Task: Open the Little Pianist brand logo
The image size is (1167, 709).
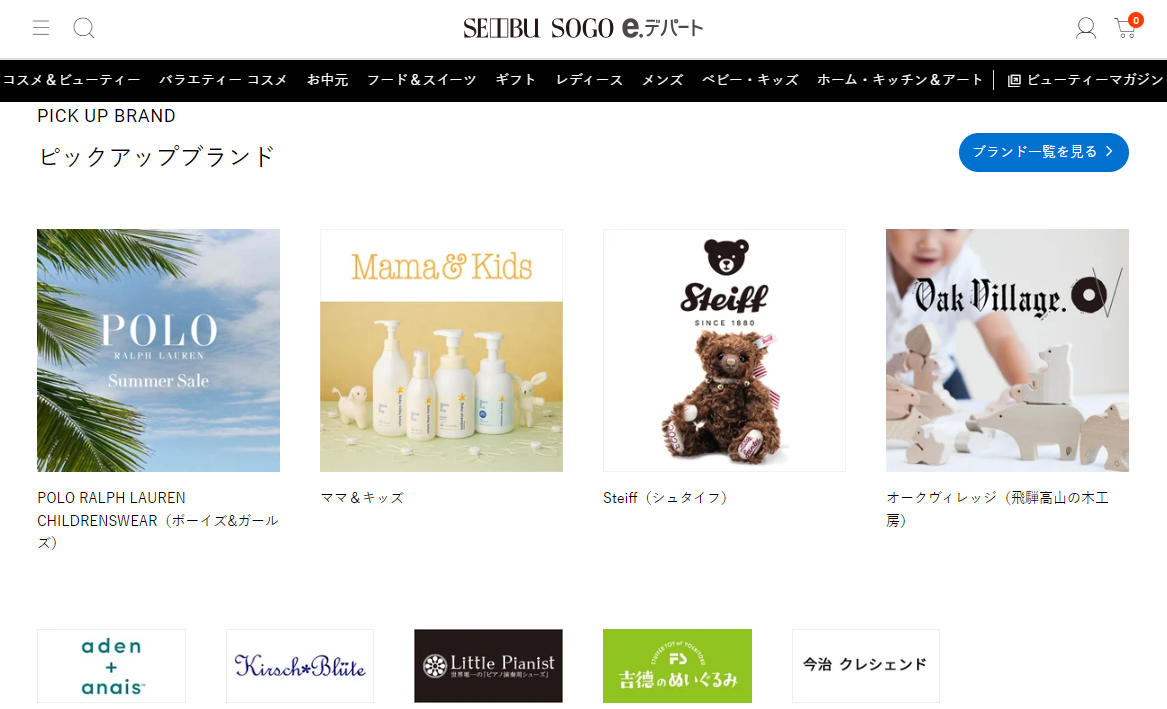Action: point(488,666)
